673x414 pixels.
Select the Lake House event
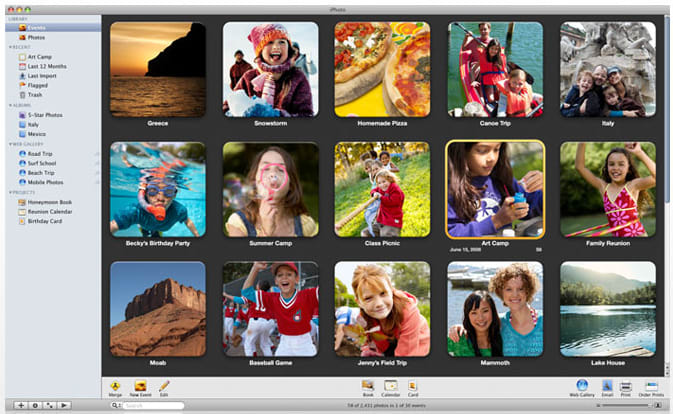(608, 309)
